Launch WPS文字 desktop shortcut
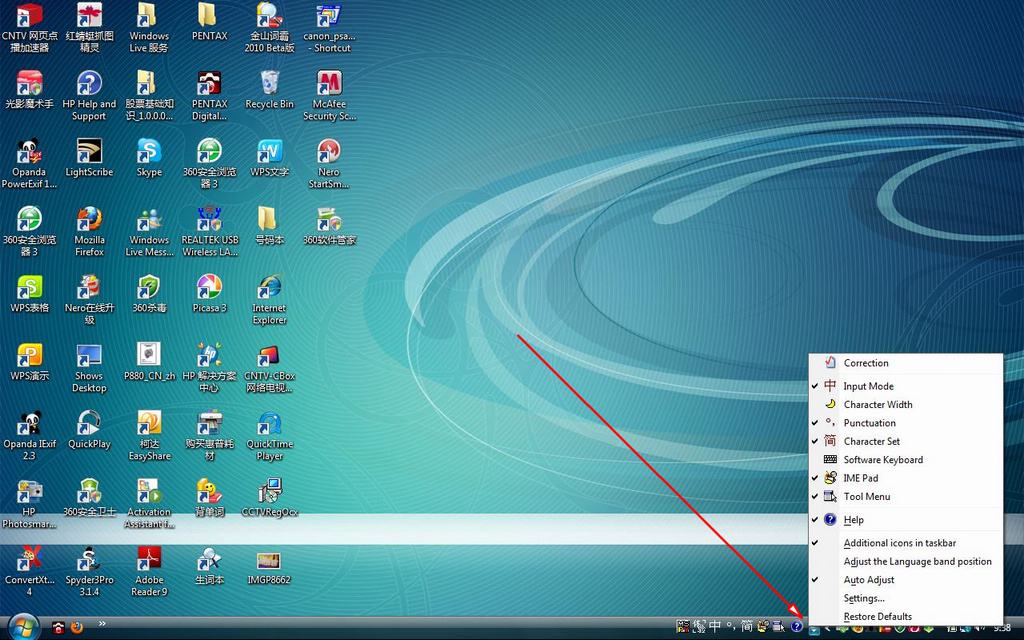The width and height of the screenshot is (1024, 640). (x=269, y=157)
